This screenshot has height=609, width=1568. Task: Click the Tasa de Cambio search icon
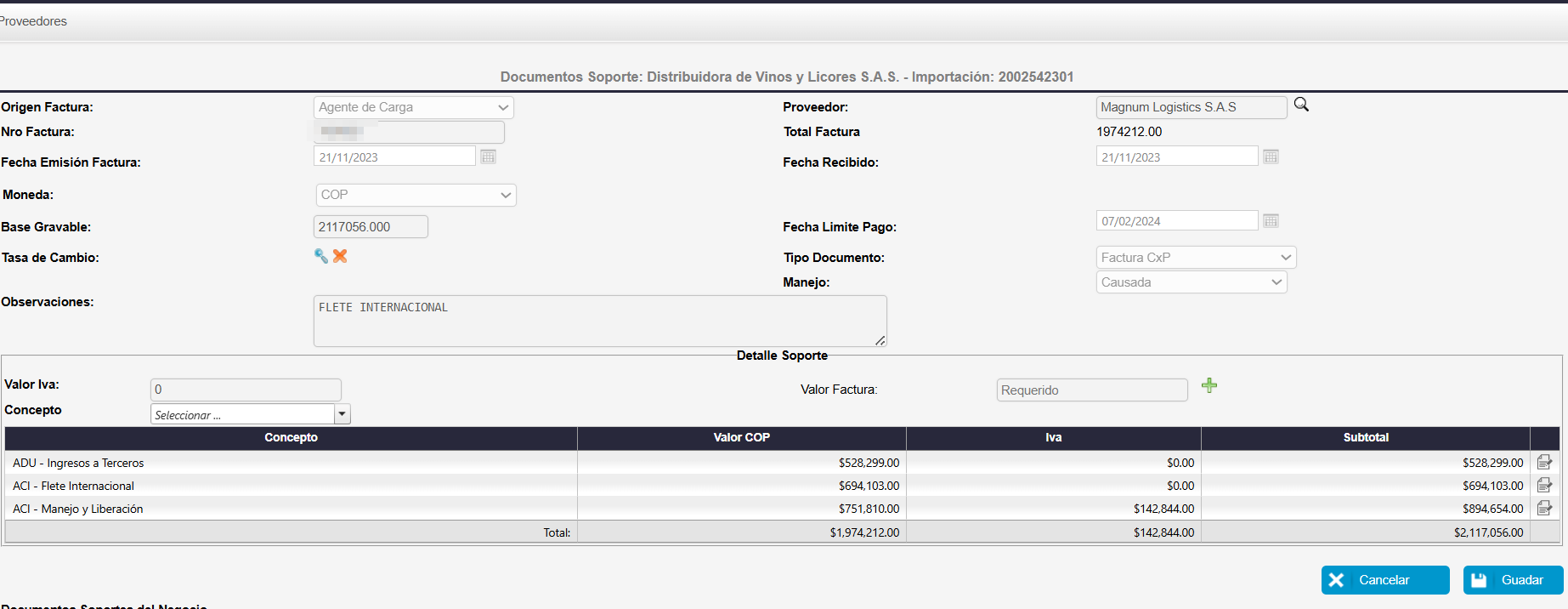point(321,256)
